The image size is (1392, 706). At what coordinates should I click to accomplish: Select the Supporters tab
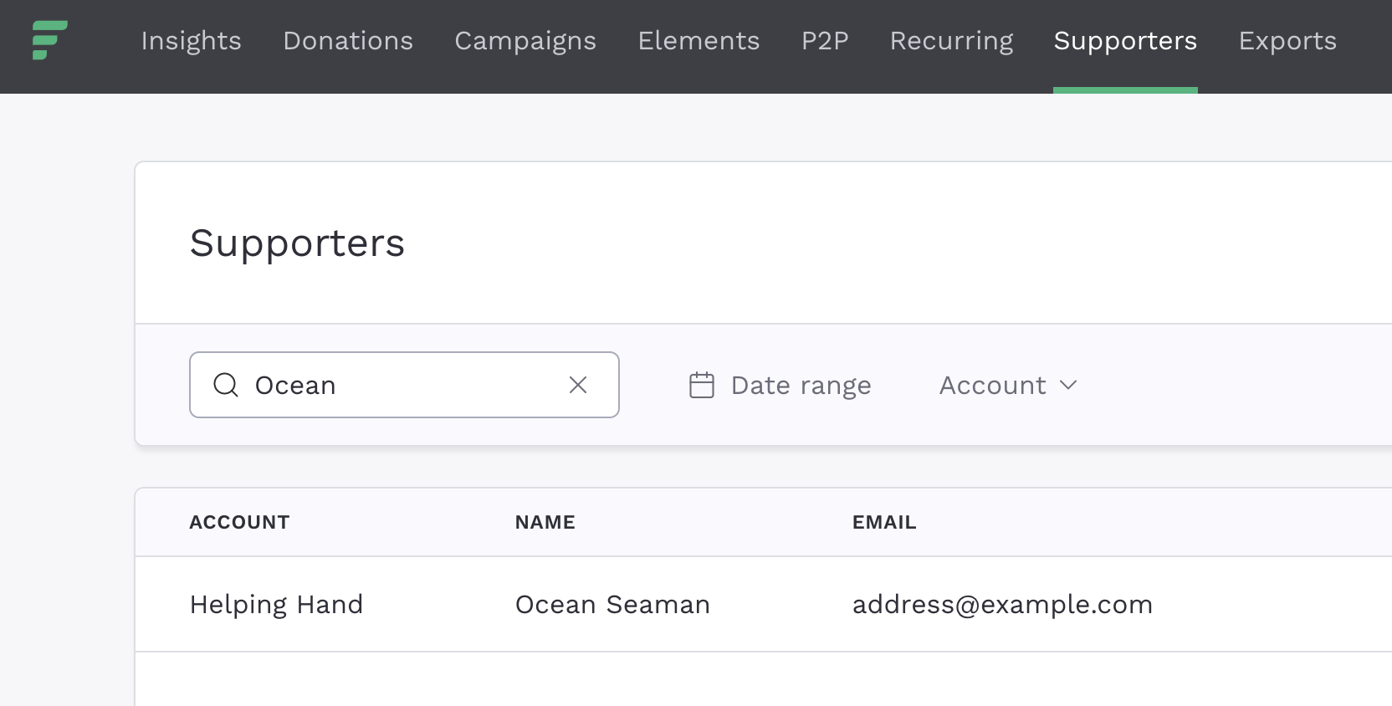(1125, 41)
